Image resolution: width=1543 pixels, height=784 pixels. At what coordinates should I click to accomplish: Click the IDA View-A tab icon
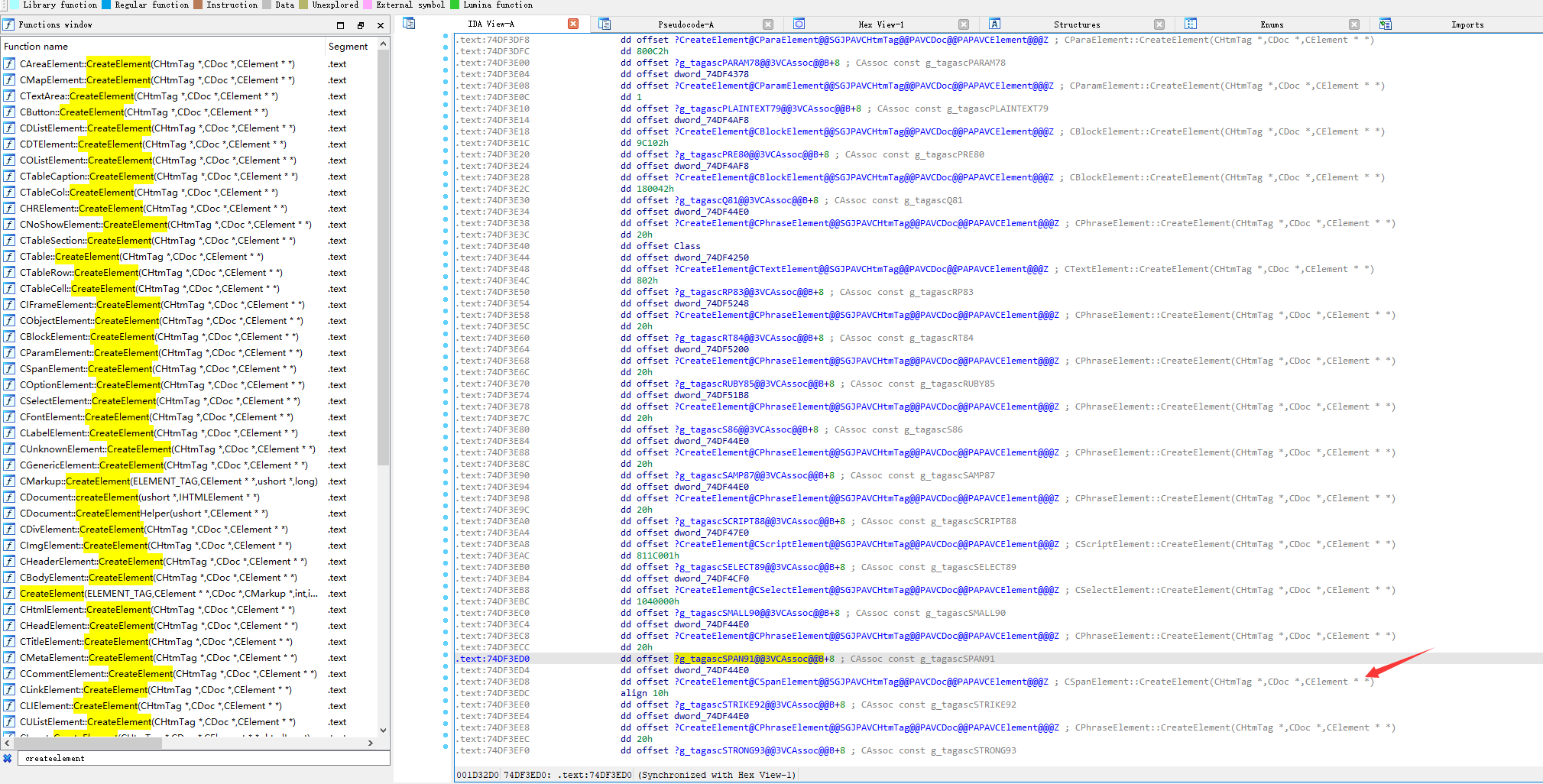(409, 24)
